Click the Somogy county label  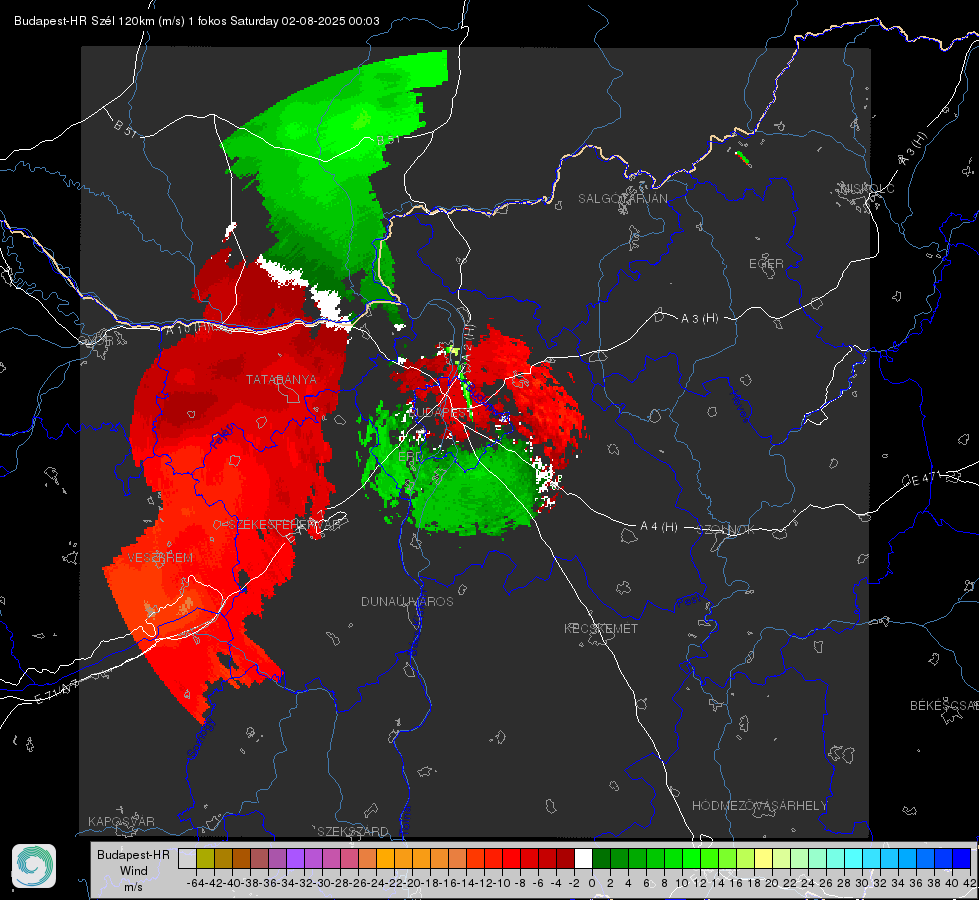(200, 739)
